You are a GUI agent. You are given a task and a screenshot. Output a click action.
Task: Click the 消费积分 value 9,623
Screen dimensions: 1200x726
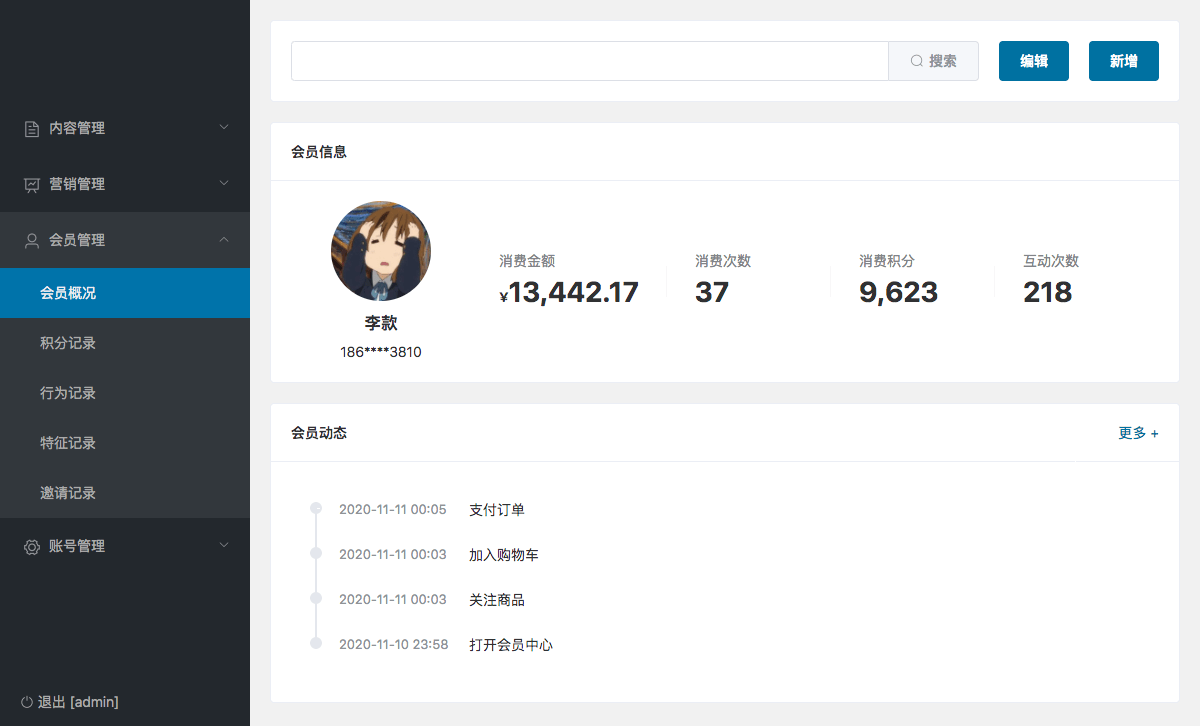tap(898, 292)
